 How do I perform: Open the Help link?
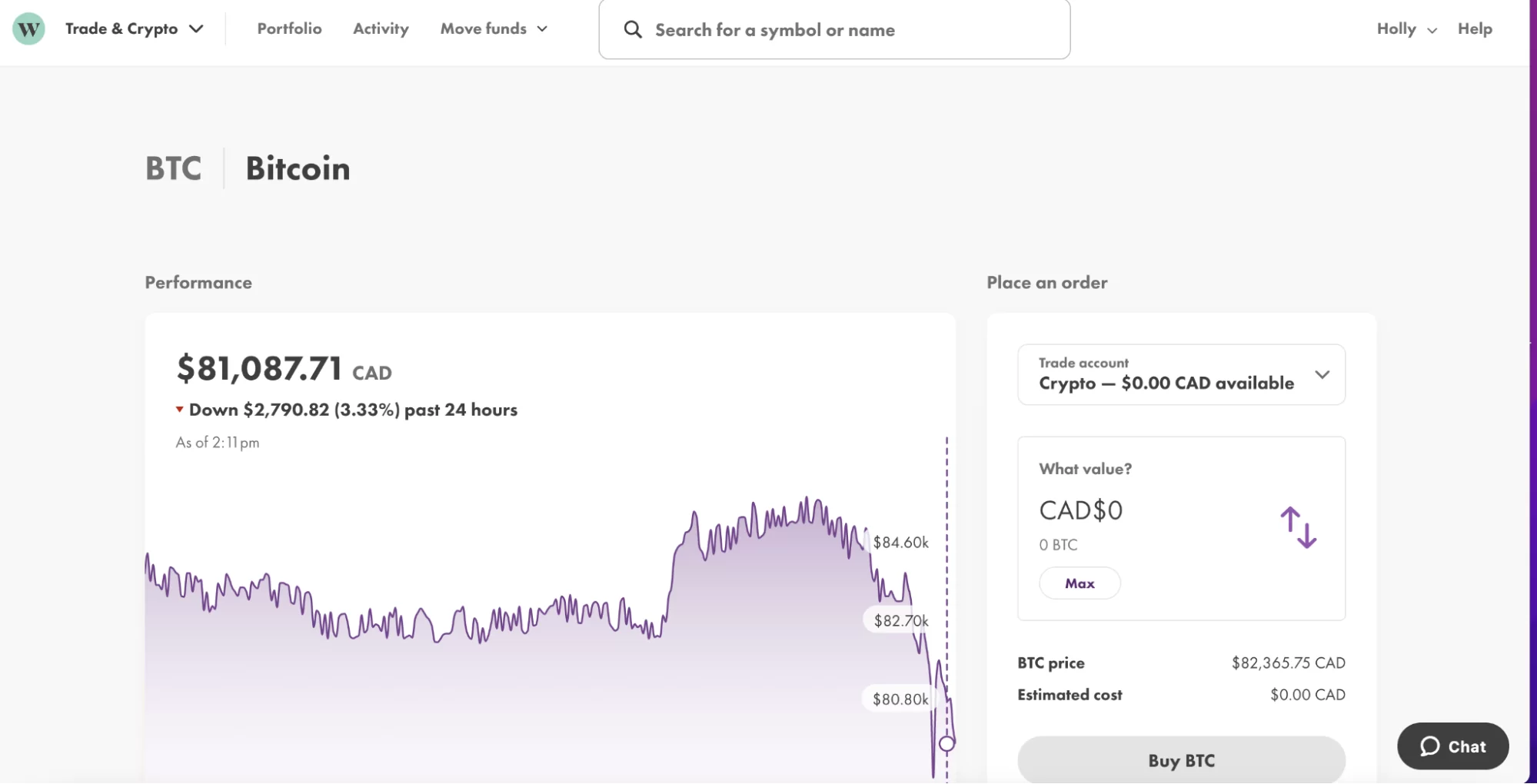[x=1475, y=29]
